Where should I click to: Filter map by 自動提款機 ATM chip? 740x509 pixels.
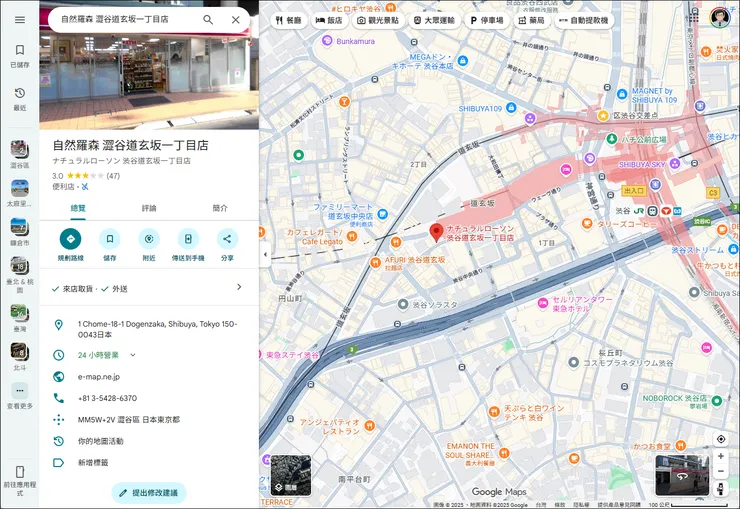pos(584,20)
